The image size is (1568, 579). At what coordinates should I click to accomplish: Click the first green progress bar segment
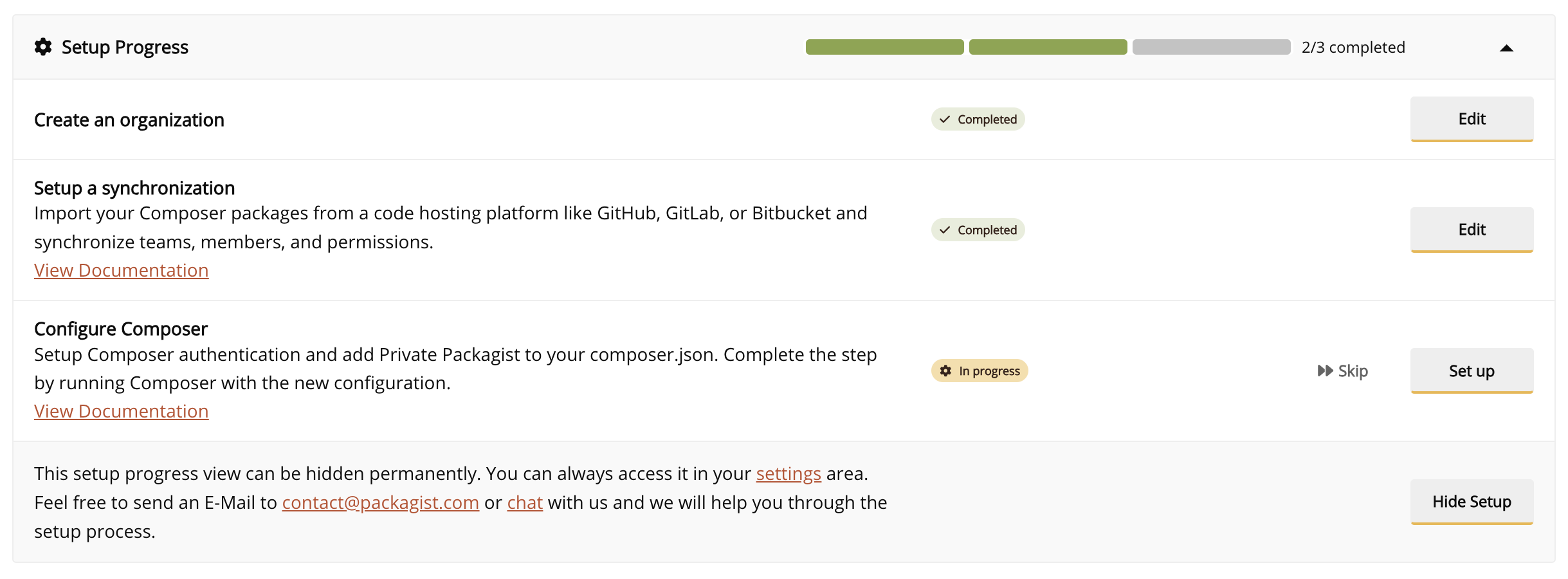click(x=884, y=47)
